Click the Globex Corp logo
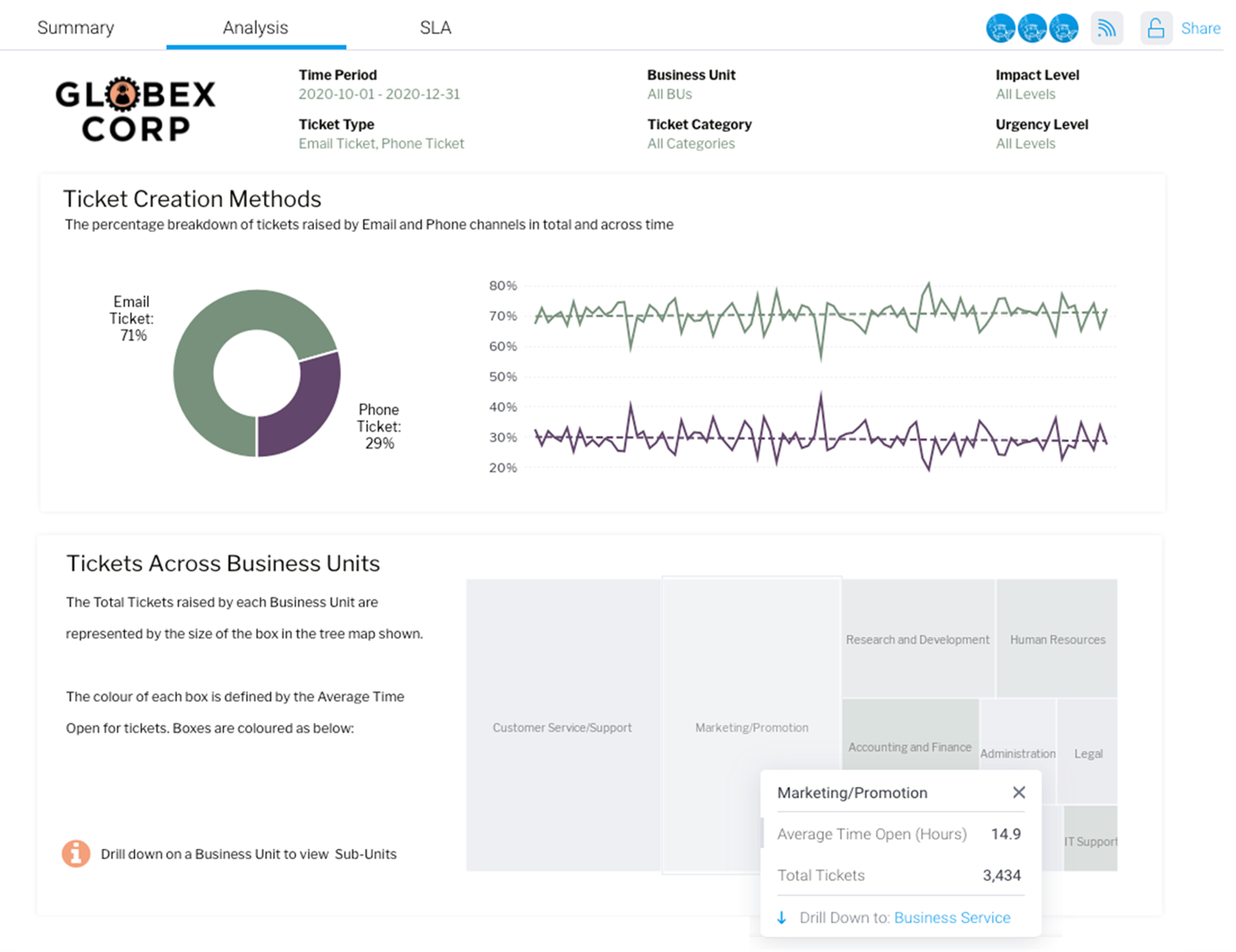 [x=135, y=110]
